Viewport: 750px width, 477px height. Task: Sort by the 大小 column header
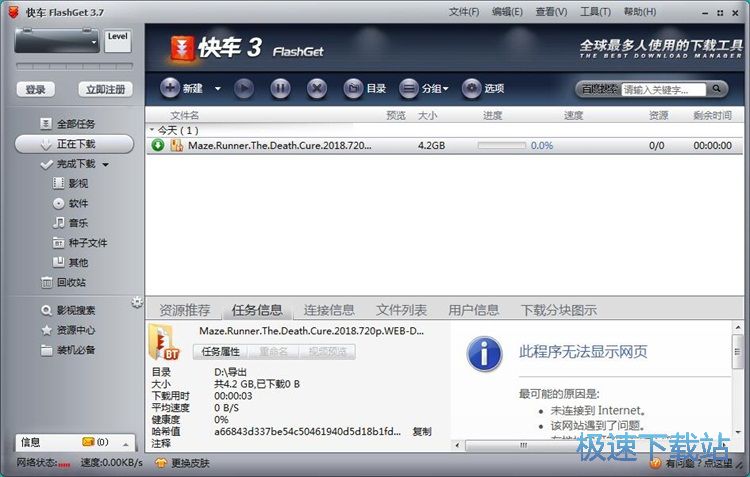pyautogui.click(x=427, y=115)
